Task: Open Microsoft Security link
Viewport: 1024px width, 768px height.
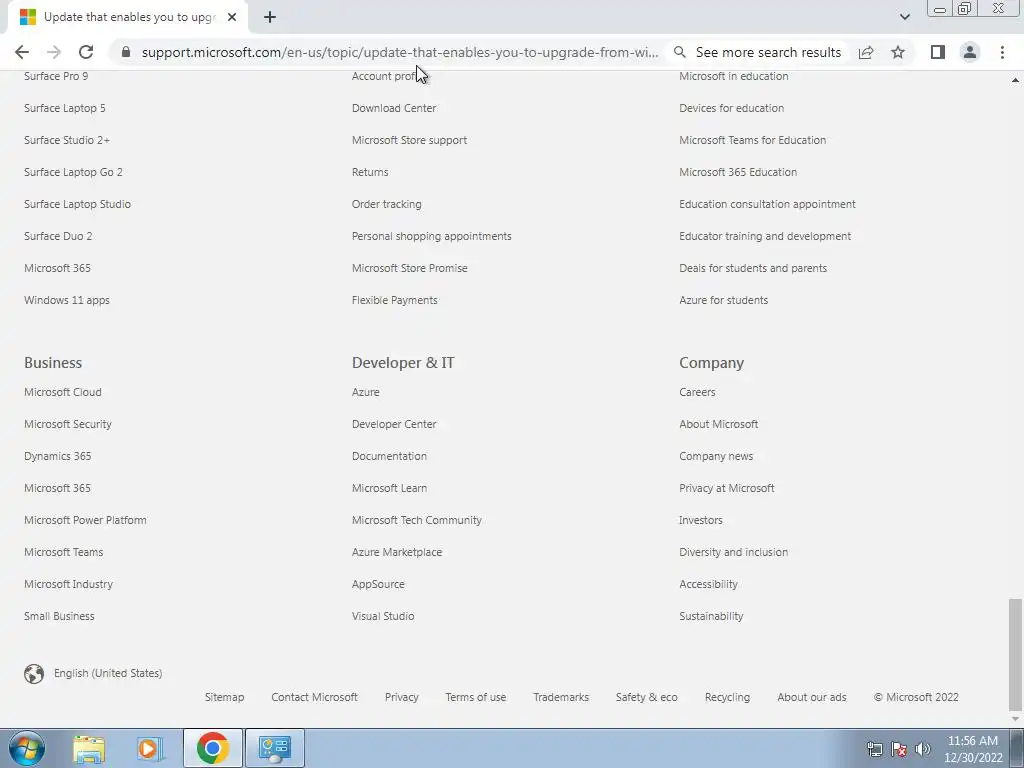Action: point(68,424)
